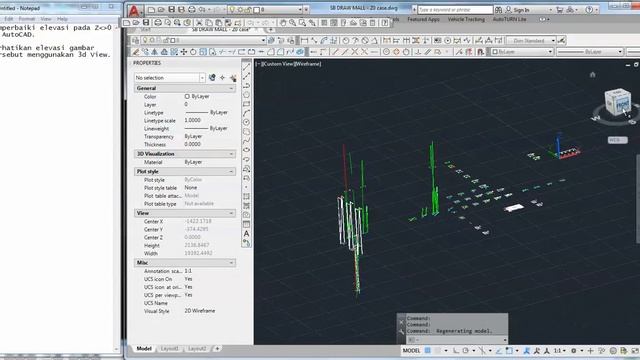Click the ViewCube in the drawing area
This screenshot has width=640, height=360.
tap(617, 102)
